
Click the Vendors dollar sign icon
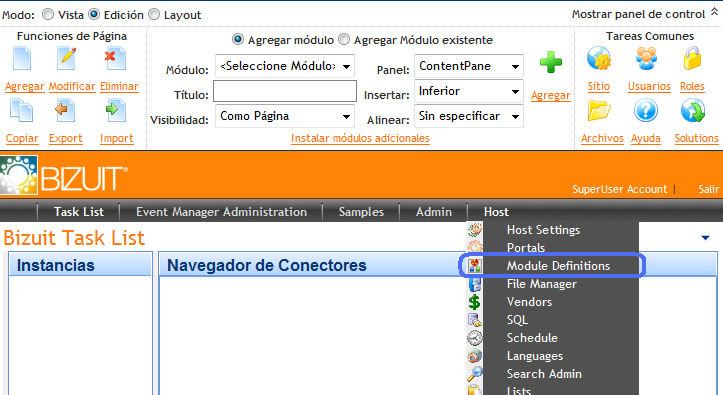(x=474, y=302)
